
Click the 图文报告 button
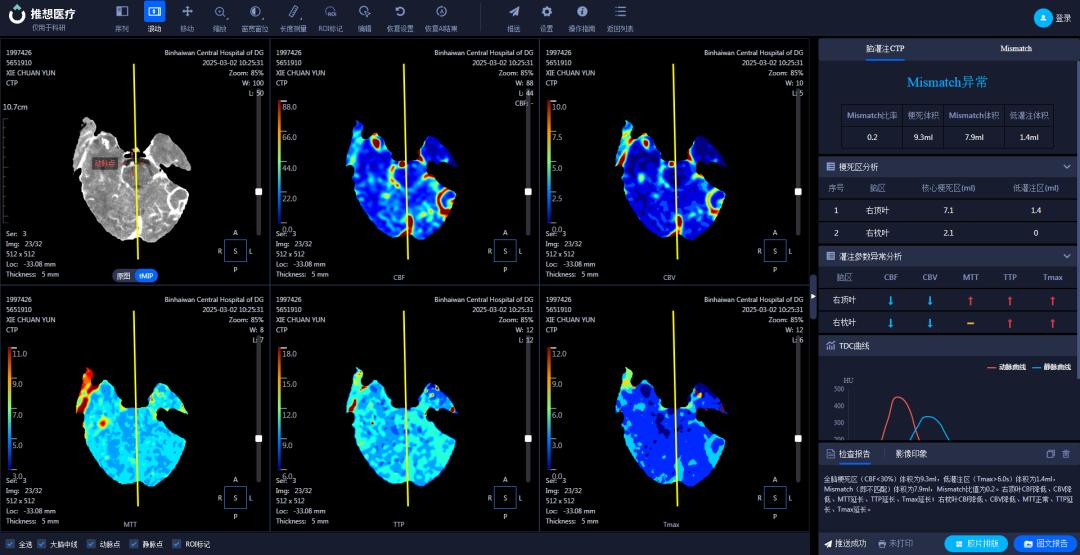tap(1045, 544)
